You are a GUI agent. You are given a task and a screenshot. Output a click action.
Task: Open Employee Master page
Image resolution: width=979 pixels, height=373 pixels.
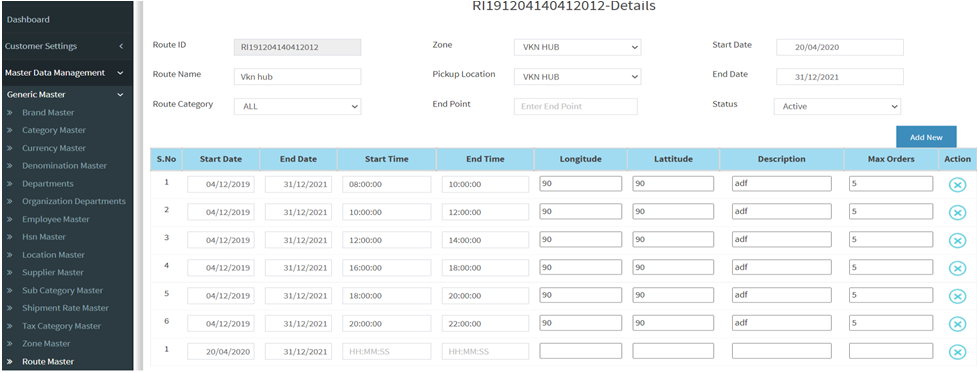[x=56, y=219]
